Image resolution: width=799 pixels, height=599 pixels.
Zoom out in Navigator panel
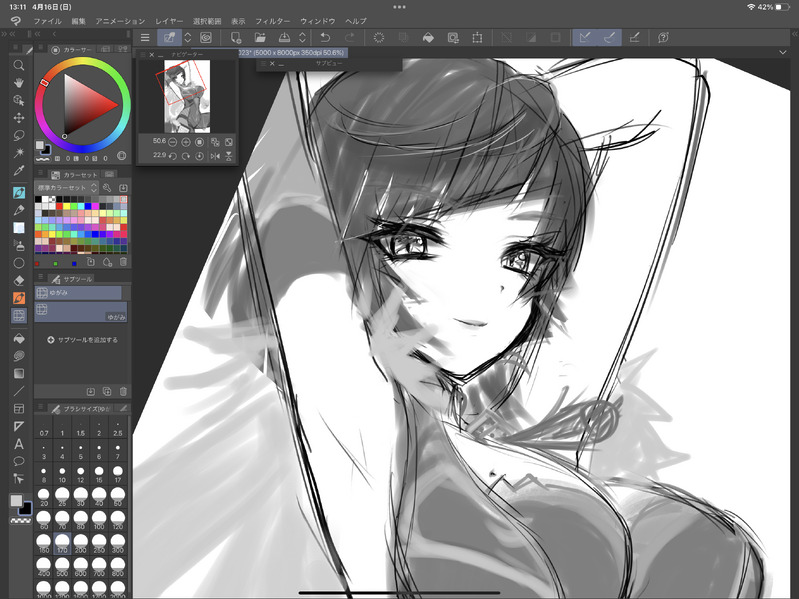[x=173, y=142]
